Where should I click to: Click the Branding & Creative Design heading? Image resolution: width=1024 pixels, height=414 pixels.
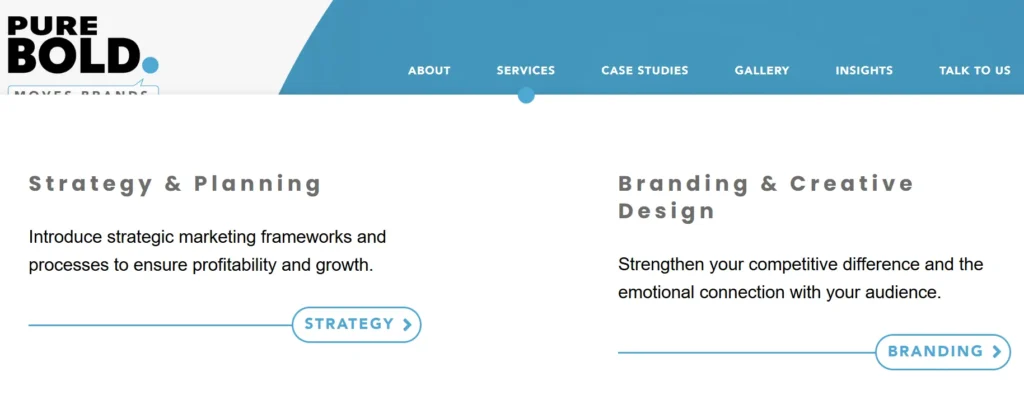765,197
